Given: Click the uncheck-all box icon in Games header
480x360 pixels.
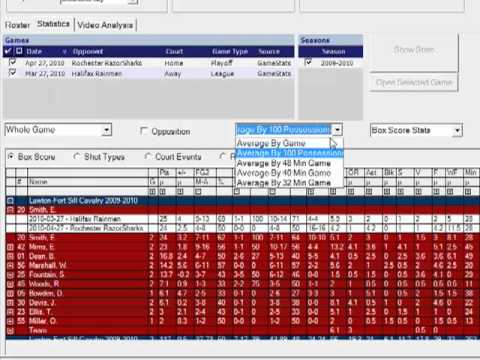Looking at the screenshot, I should click(19, 51).
